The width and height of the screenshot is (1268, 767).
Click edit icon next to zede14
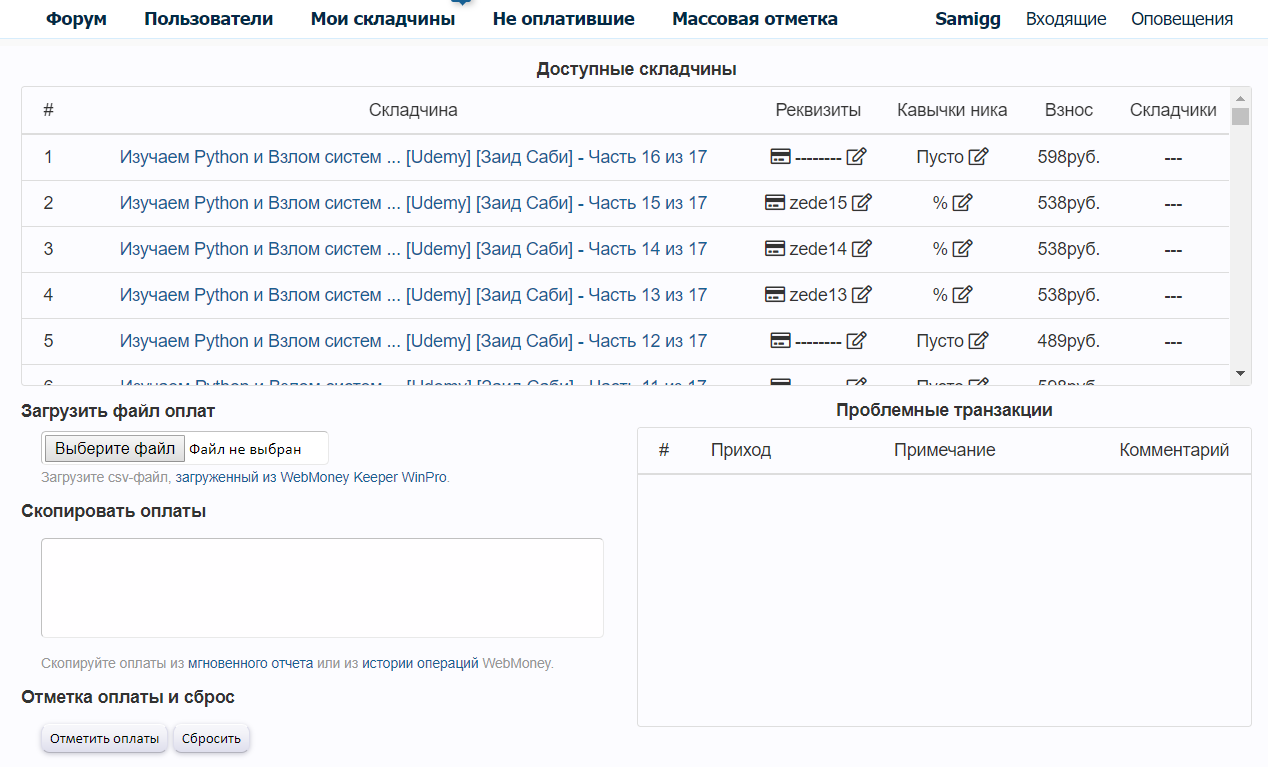coord(862,249)
